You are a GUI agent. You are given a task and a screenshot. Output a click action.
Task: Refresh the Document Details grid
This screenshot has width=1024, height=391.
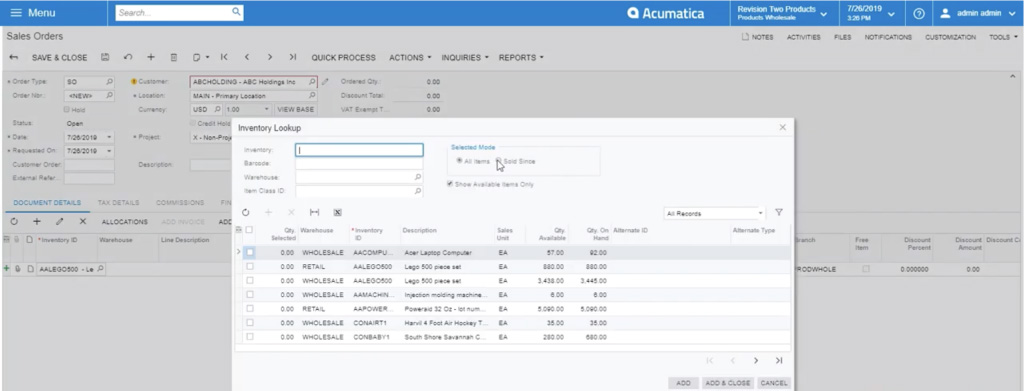pyautogui.click(x=14, y=222)
